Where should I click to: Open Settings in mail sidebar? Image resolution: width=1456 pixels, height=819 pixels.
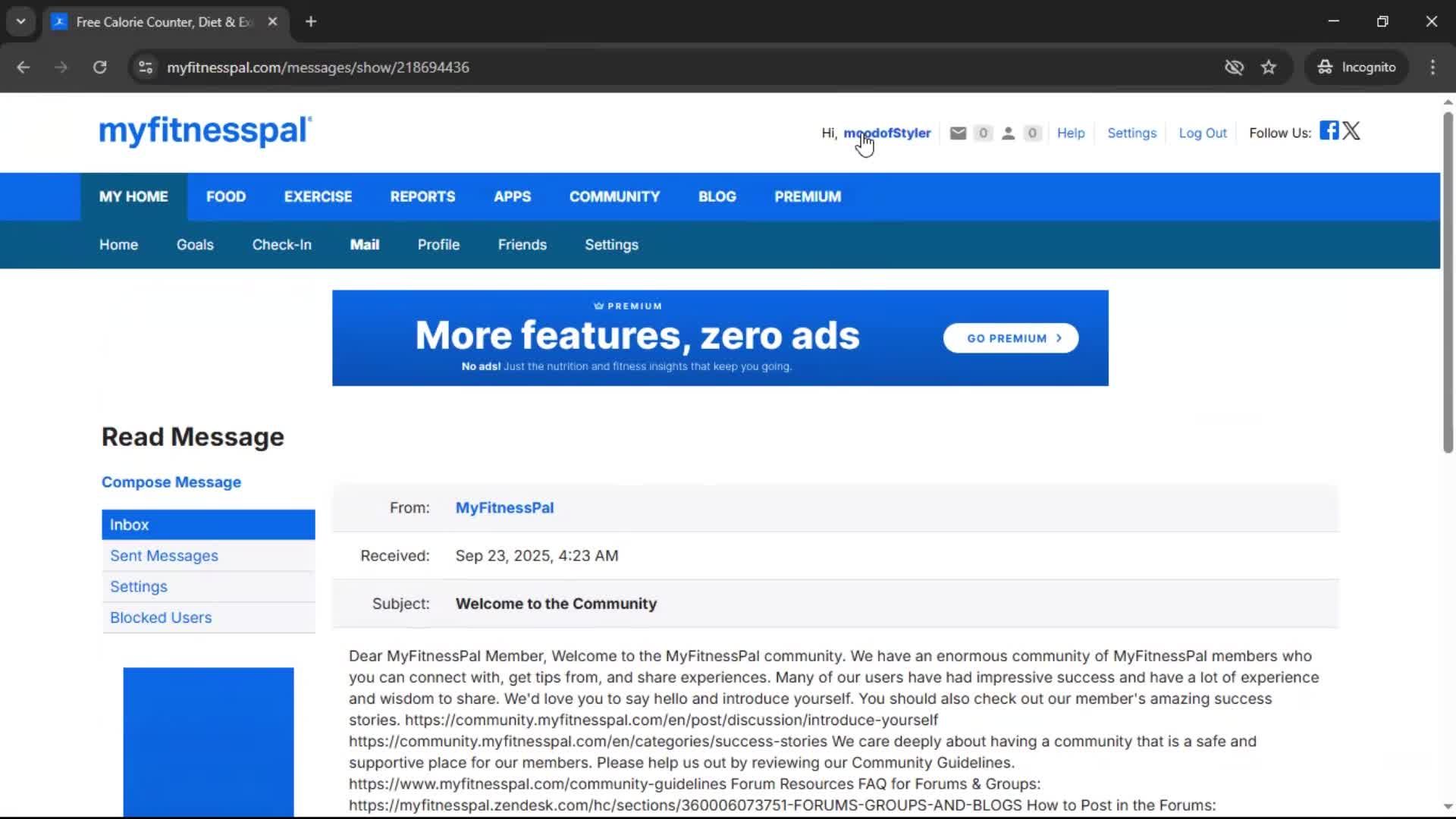[209, 587]
